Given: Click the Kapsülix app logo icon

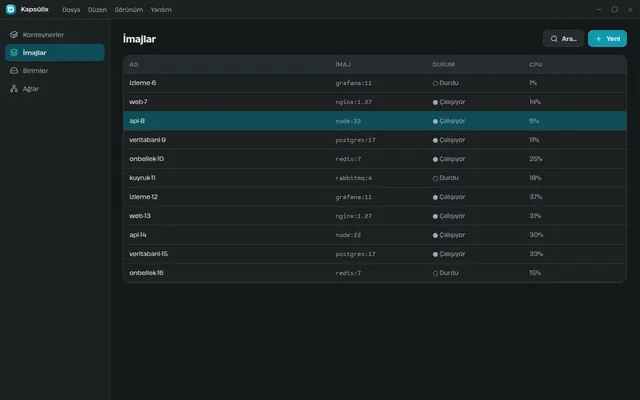Looking at the screenshot, I should pyautogui.click(x=11, y=9).
